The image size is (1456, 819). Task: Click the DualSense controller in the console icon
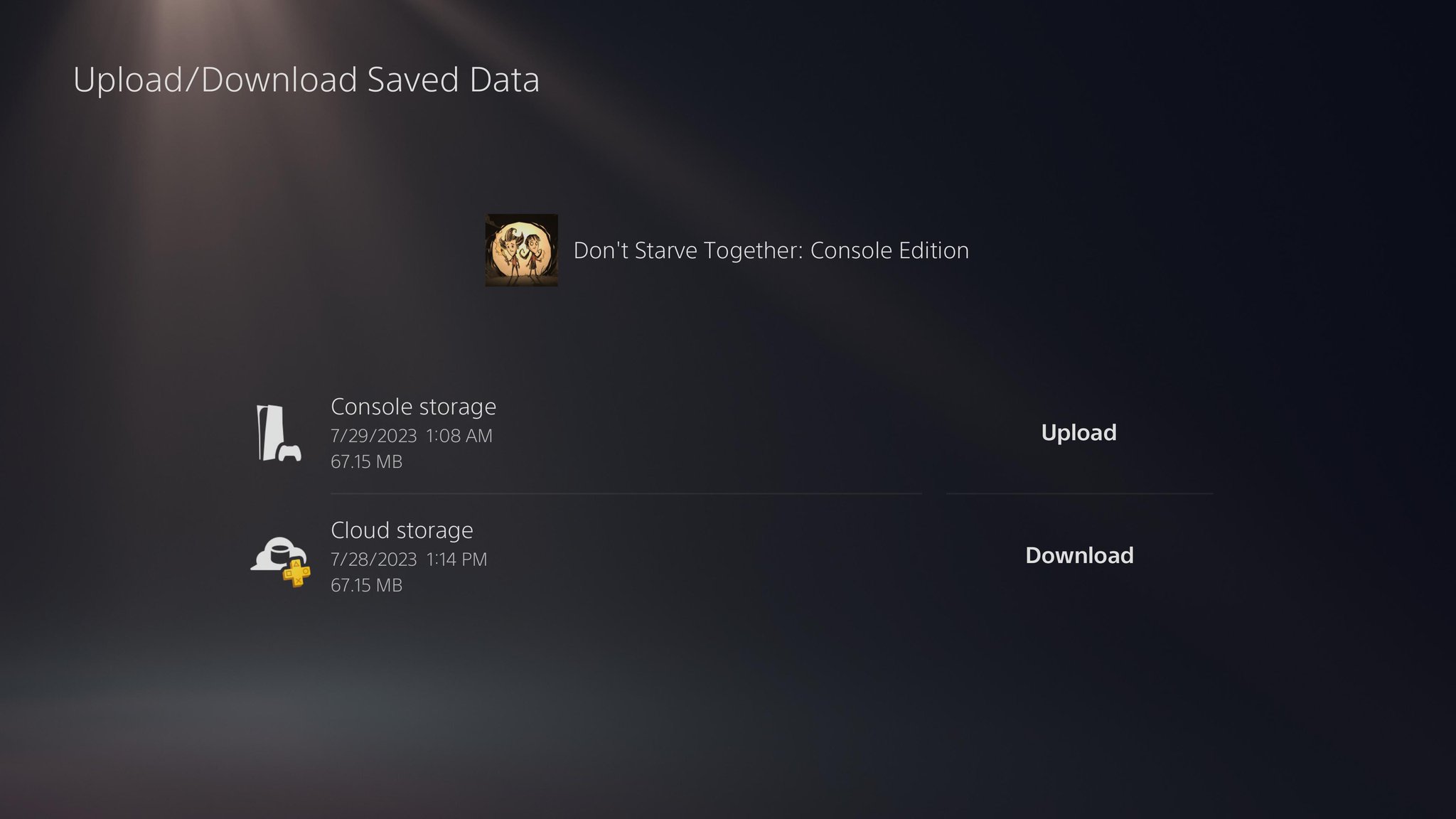(290, 453)
